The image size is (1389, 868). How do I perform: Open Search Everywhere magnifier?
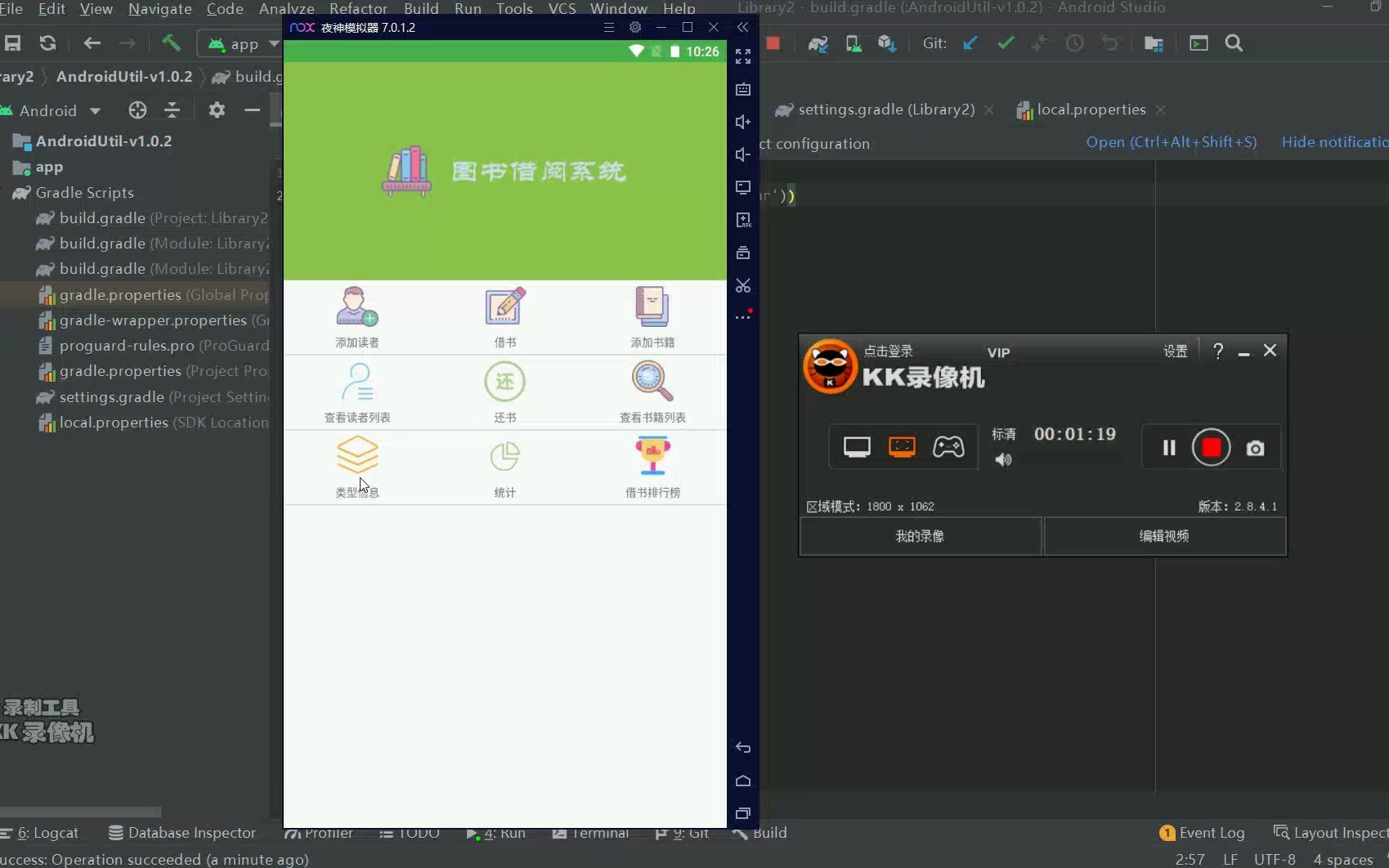click(1234, 43)
